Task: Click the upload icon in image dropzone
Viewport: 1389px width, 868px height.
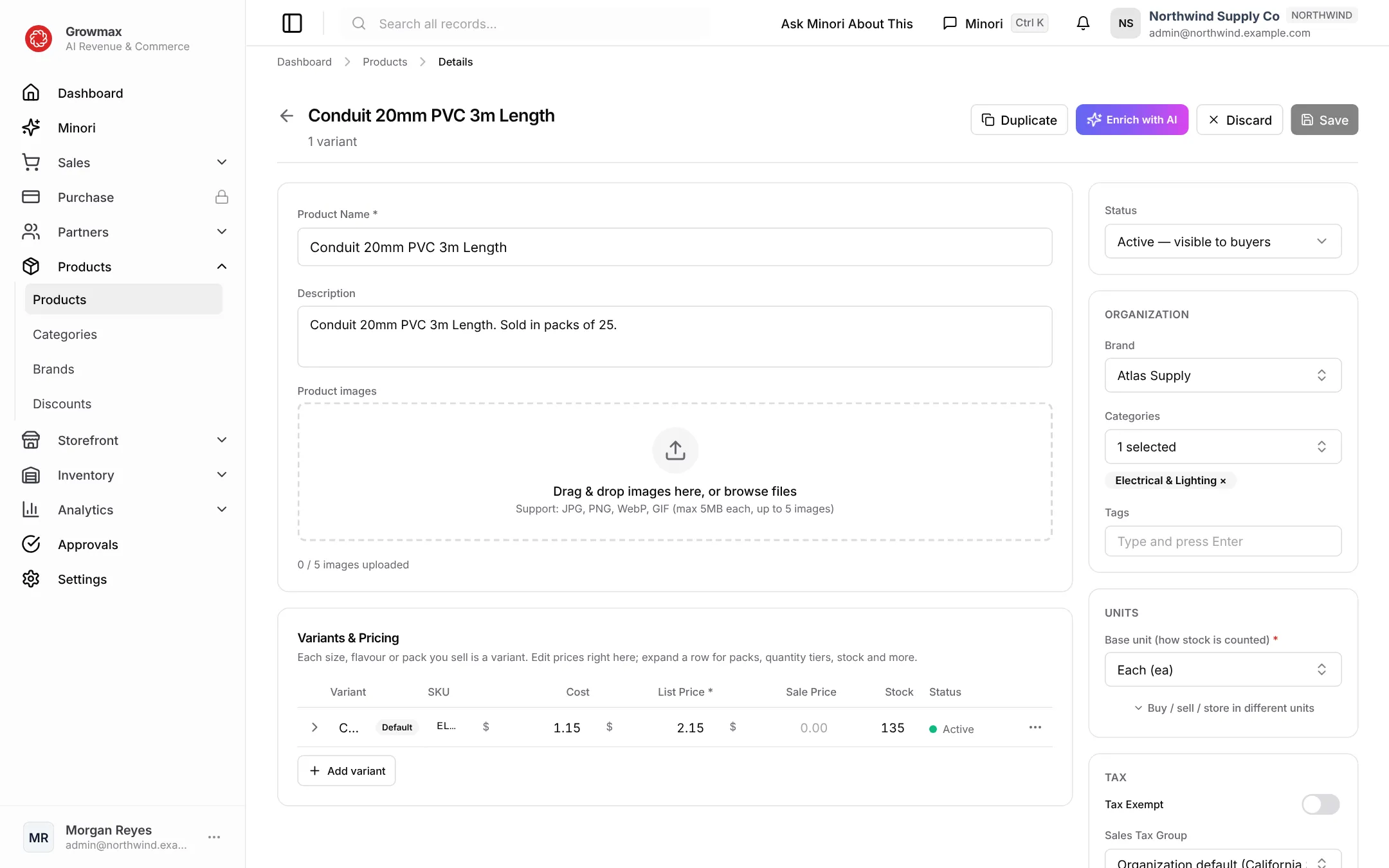Action: pyautogui.click(x=675, y=450)
